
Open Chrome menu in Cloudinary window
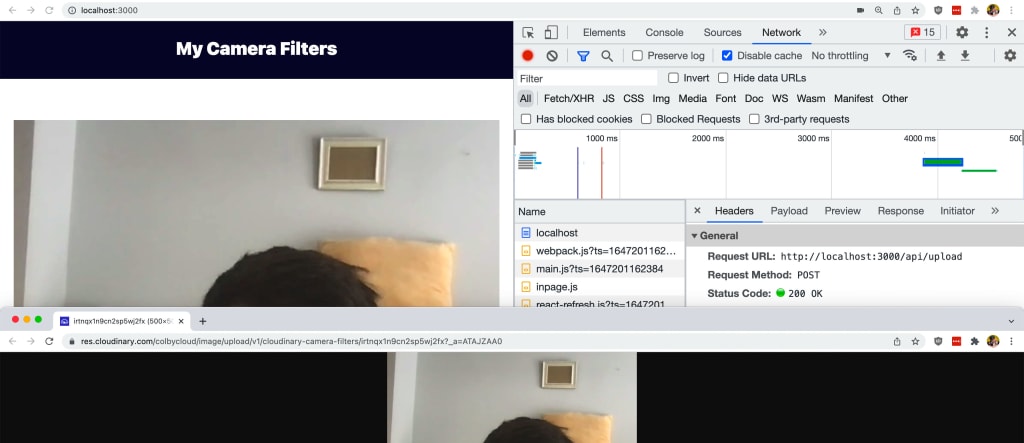[1011, 341]
